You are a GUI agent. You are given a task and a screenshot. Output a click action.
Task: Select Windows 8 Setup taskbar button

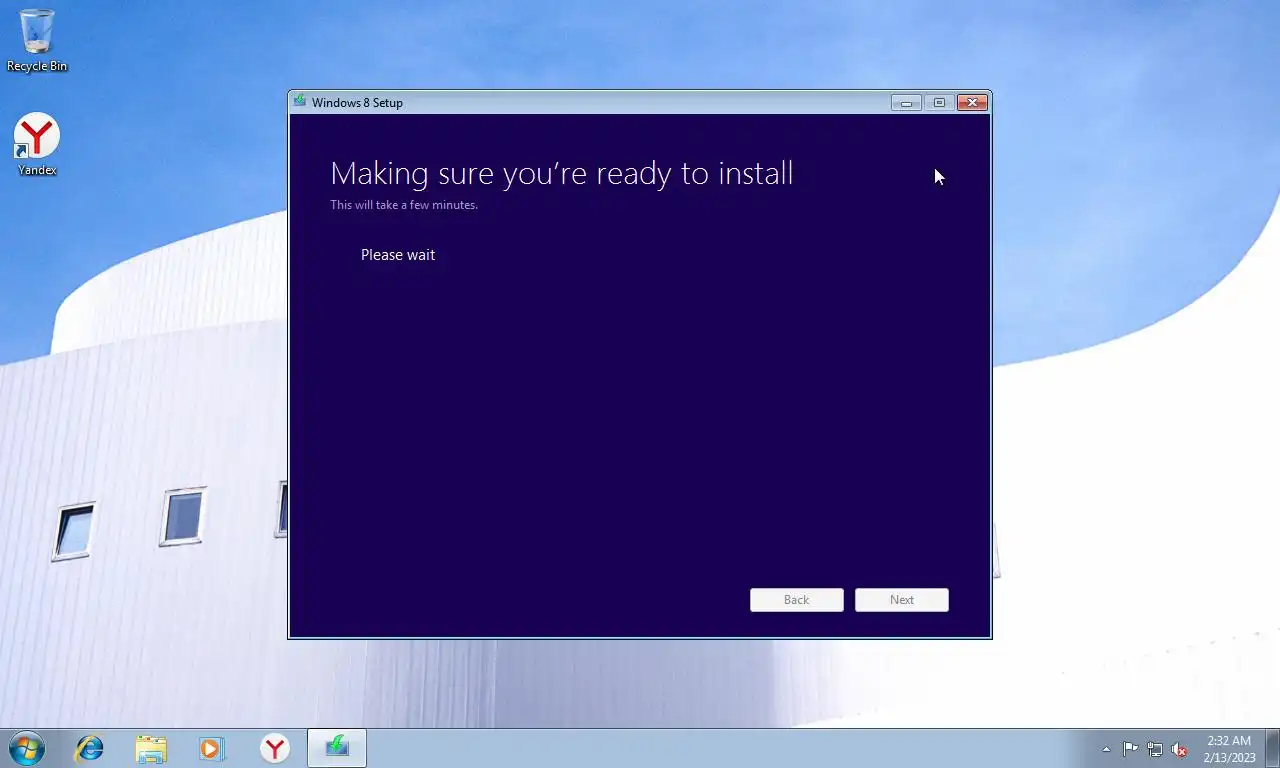tap(337, 748)
